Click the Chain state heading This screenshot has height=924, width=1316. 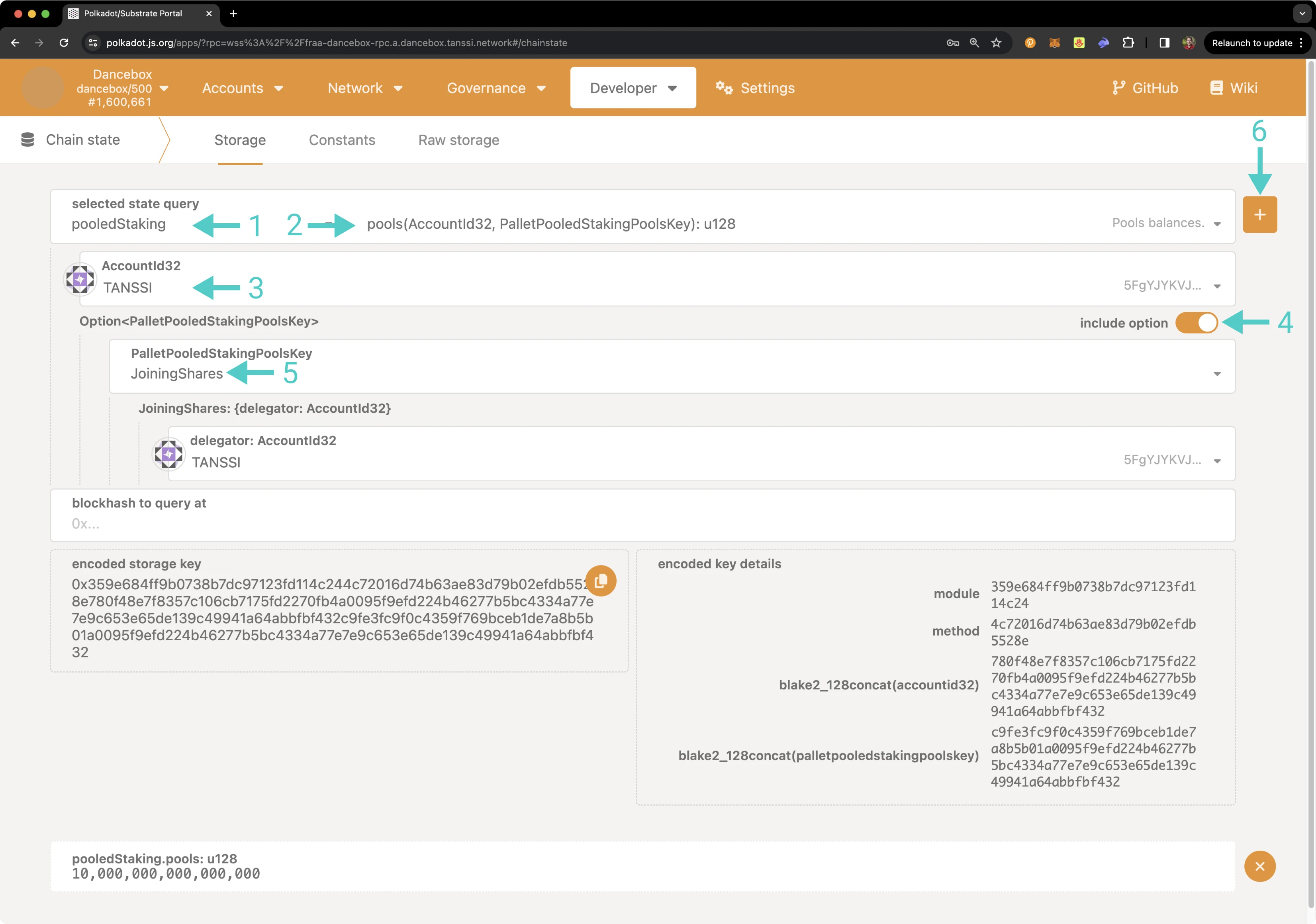pyautogui.click(x=82, y=139)
